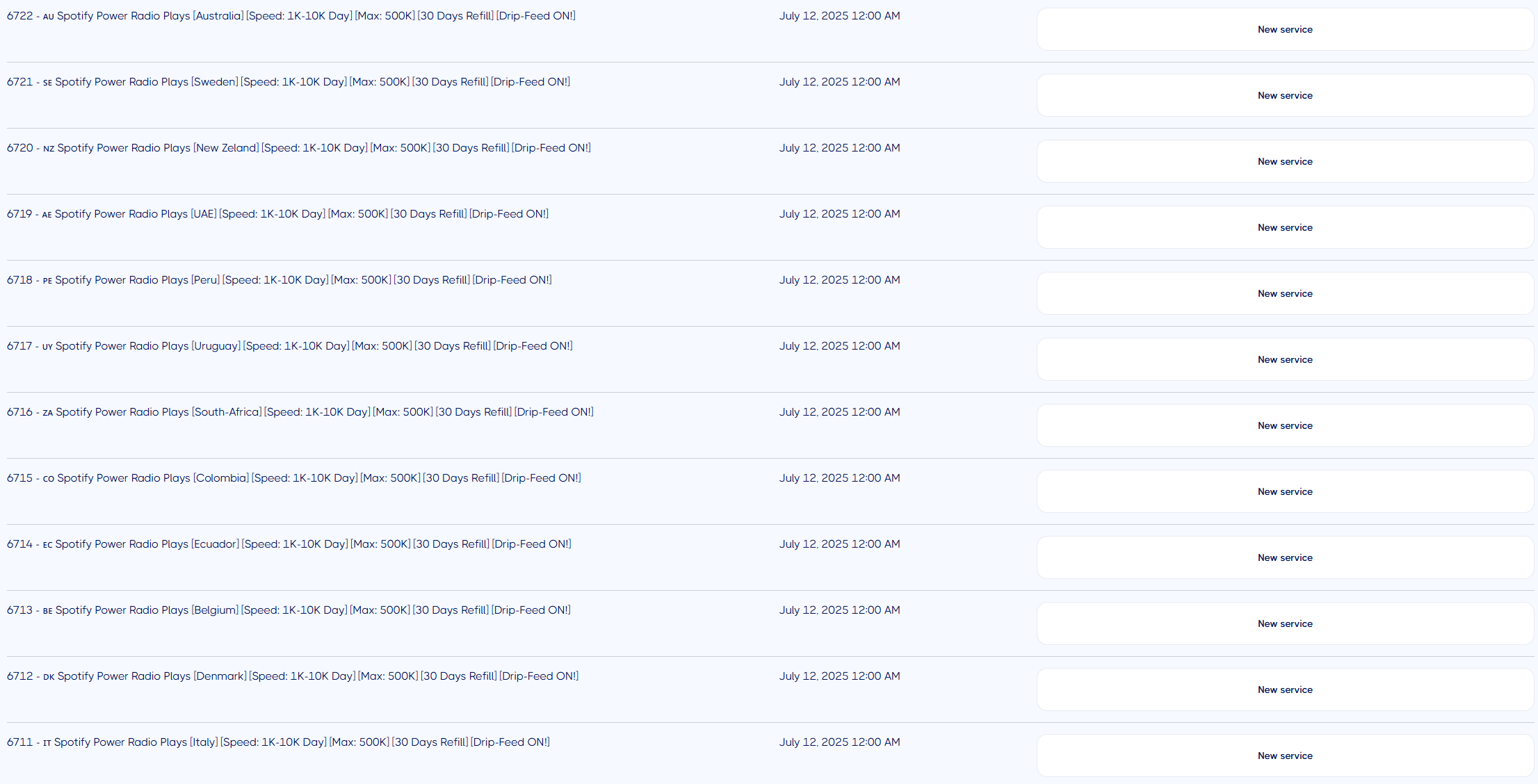Click New service button for service 6715 Colombia
Viewport: 1538px width, 784px height.
[1285, 491]
